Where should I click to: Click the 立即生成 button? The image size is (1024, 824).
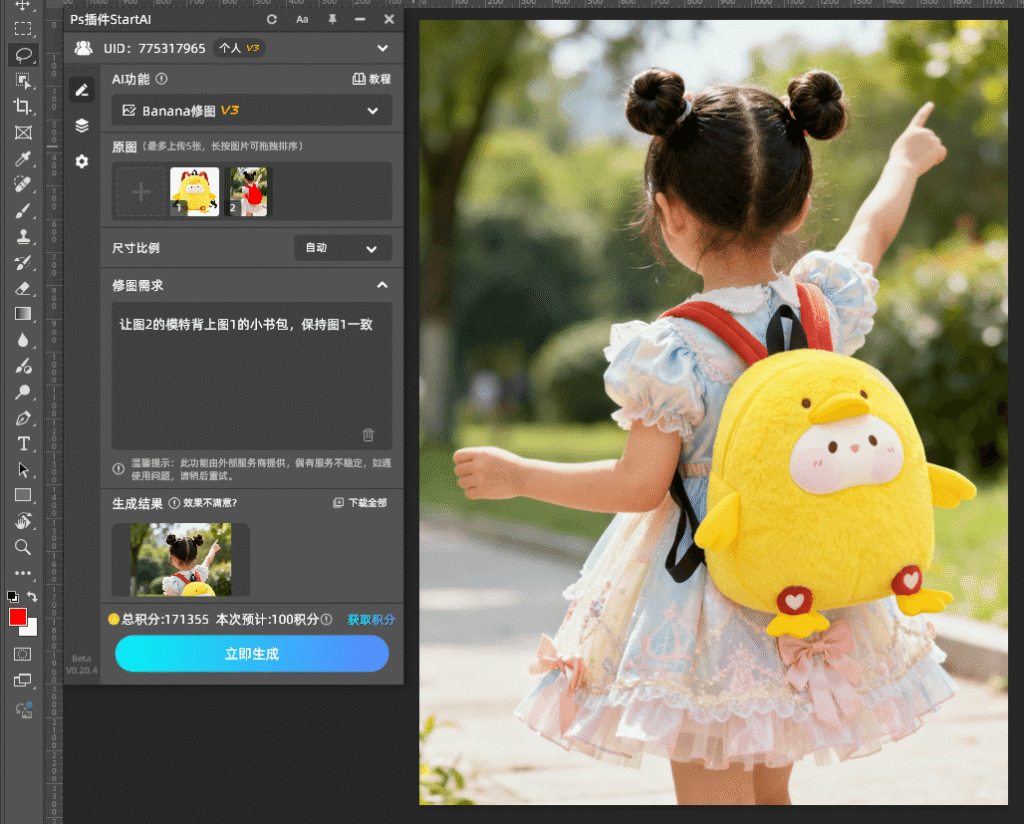[251, 654]
